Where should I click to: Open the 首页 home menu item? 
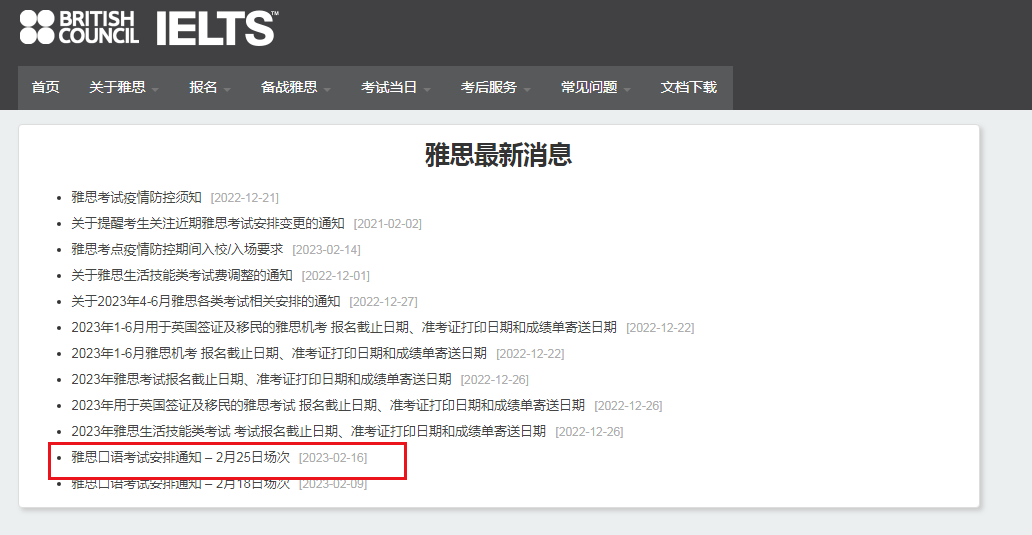click(x=45, y=88)
